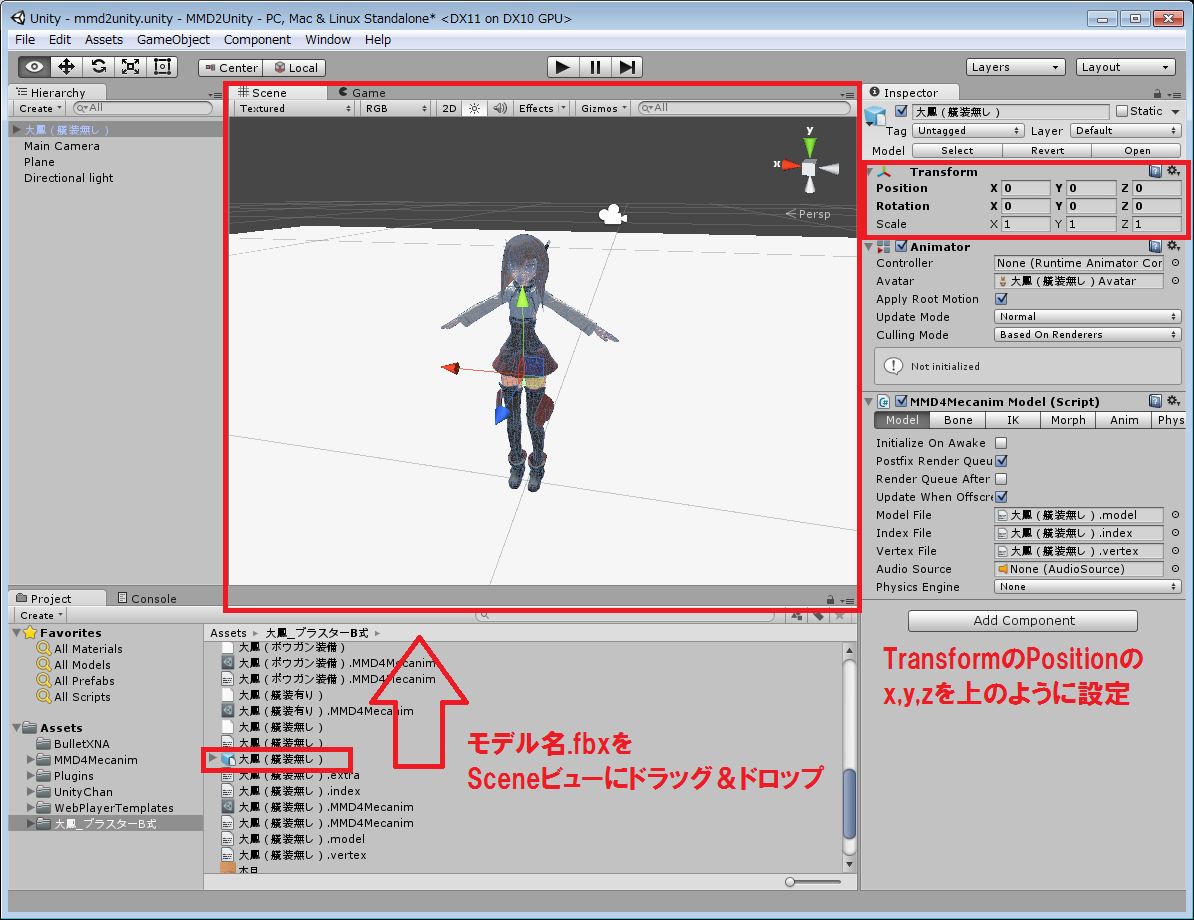Image resolution: width=1194 pixels, height=920 pixels.
Task: Uncheck Apply Root Motion
Action: pyautogui.click(x=1001, y=299)
